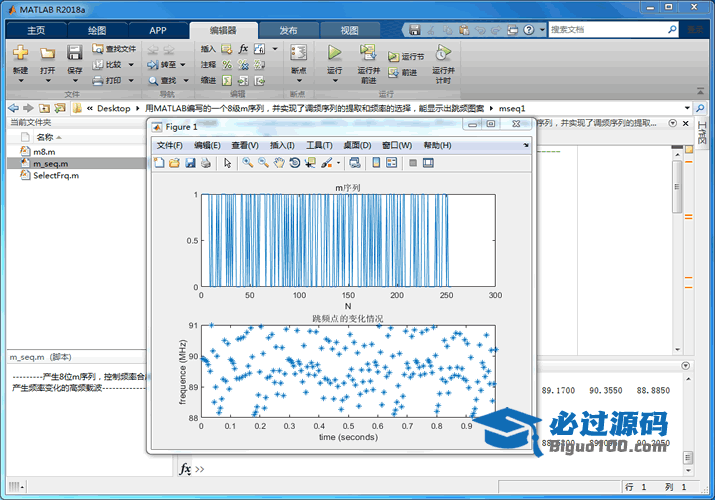The width and height of the screenshot is (715, 500).
Task: Open the 帮助(H) menu in Figure 1
Action: [437, 145]
